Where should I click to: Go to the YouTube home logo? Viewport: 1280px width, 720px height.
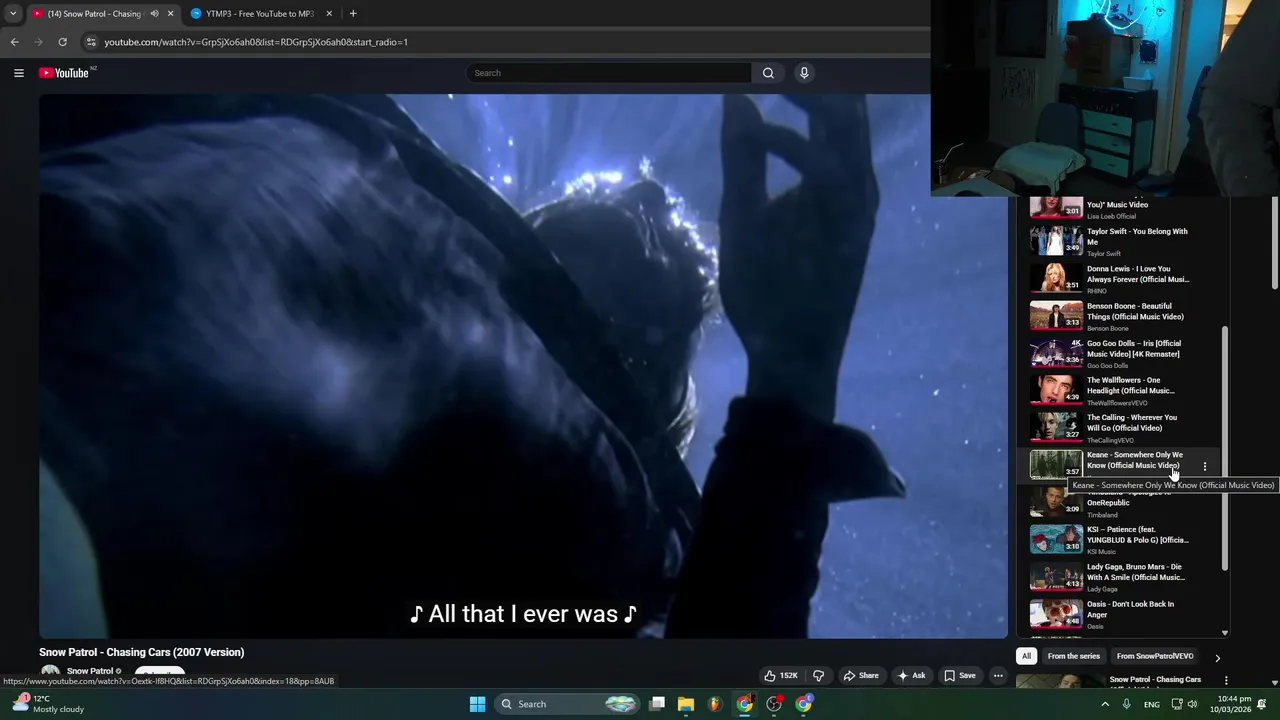[64, 73]
